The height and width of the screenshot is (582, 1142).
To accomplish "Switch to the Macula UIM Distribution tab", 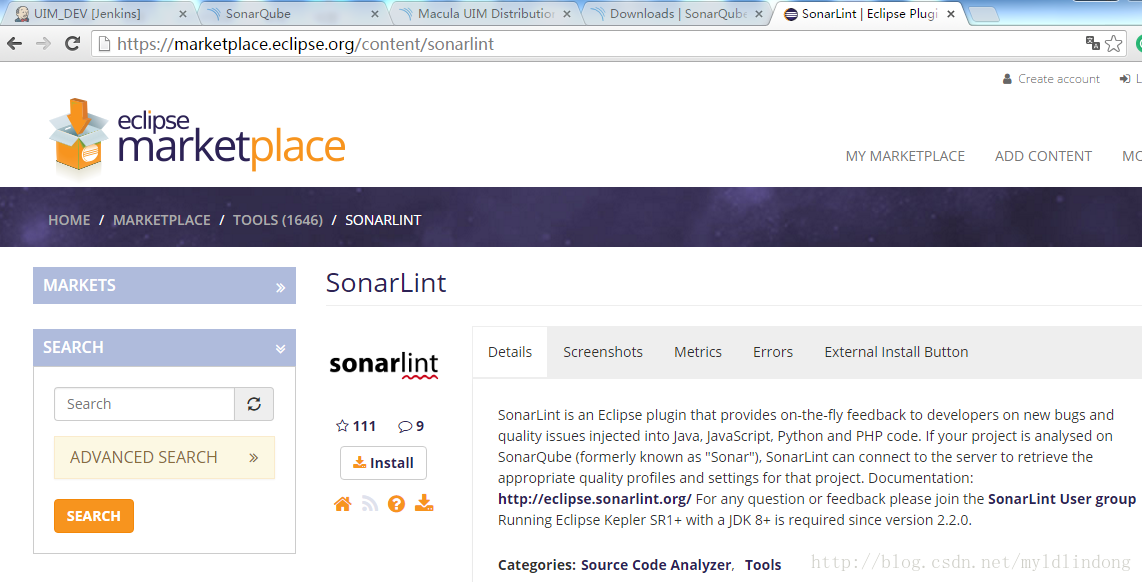I will 486,14.
